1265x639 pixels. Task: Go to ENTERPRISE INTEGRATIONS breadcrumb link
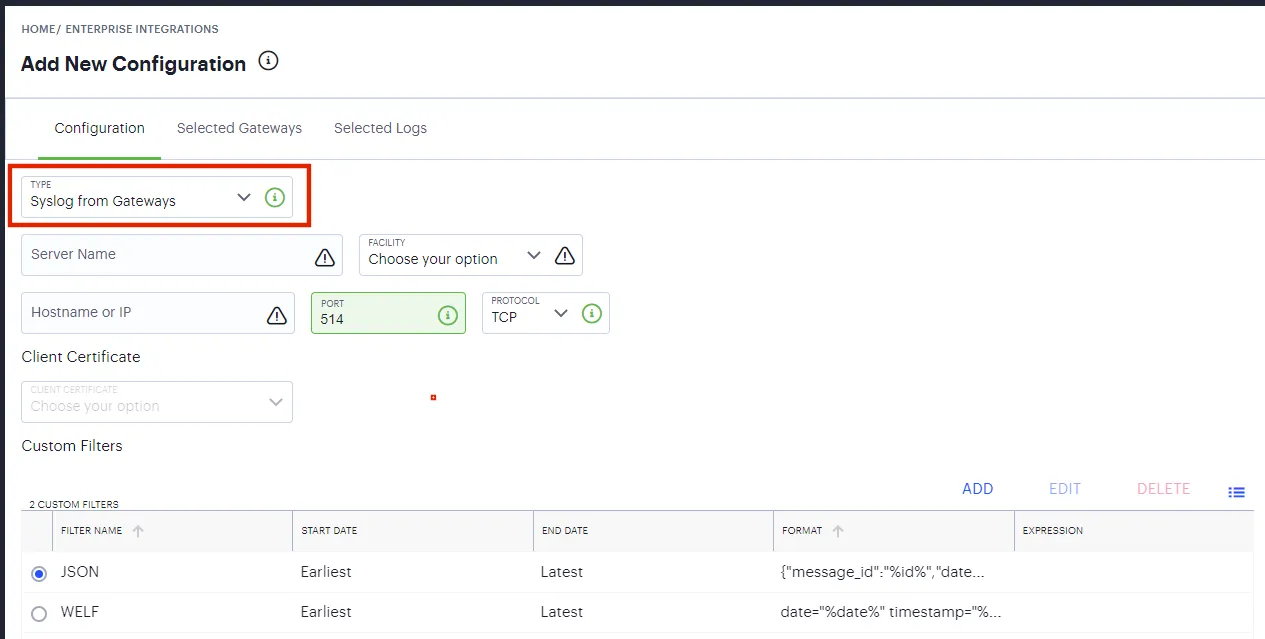pyautogui.click(x=142, y=29)
